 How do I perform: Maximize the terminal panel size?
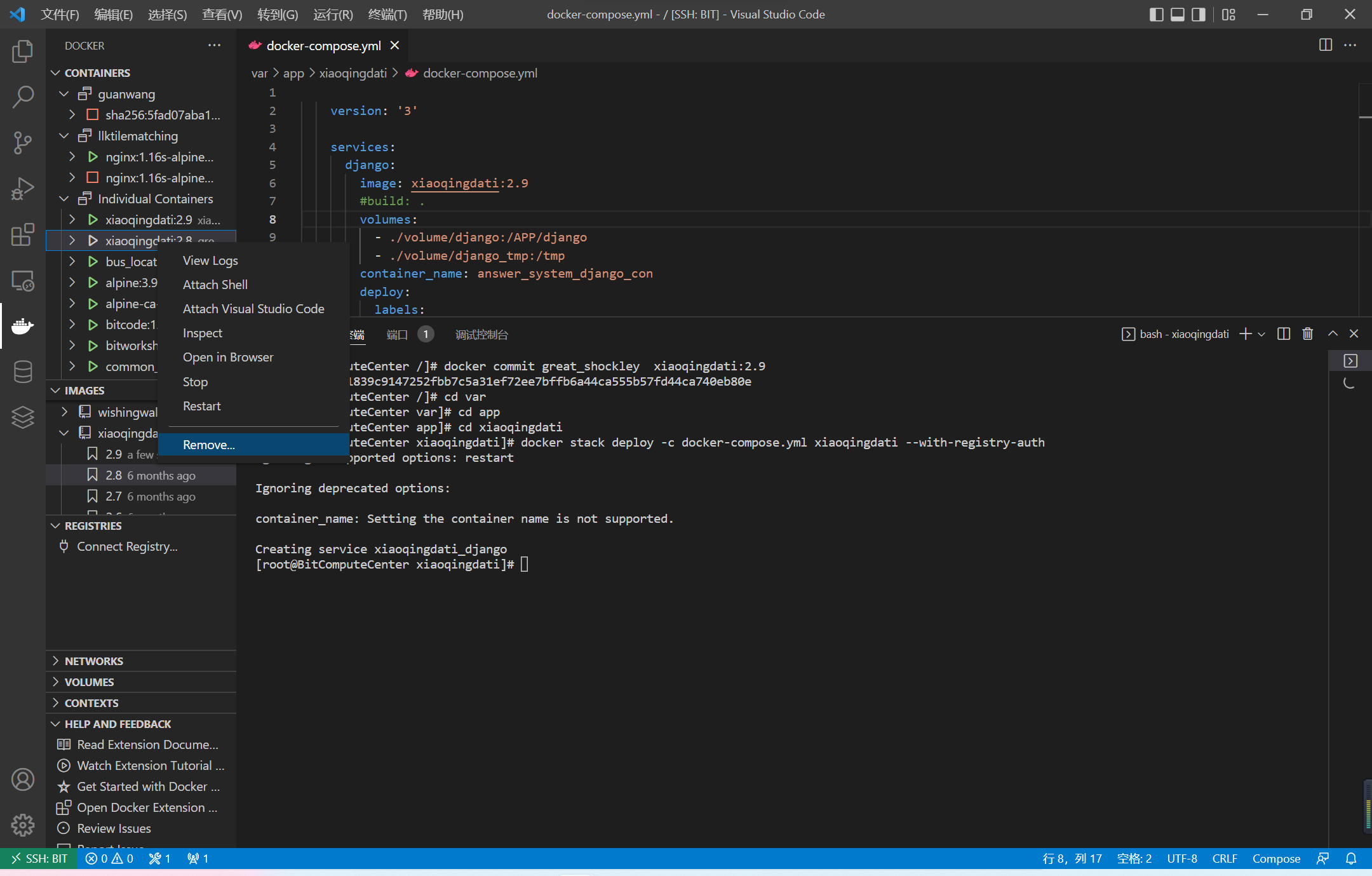[1333, 334]
